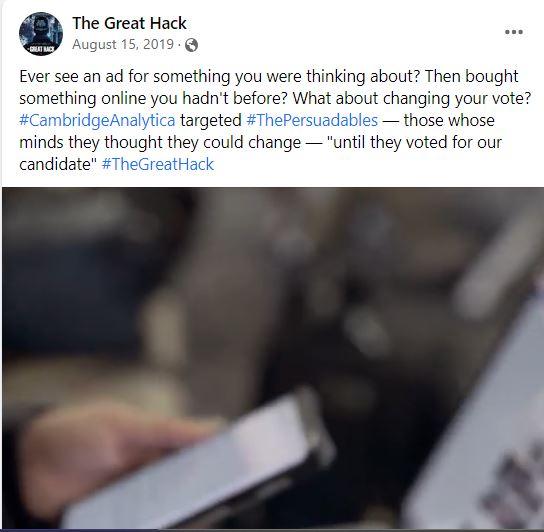Click the text "Ever see an ad for something"
The image size is (544, 532).
[125, 76]
